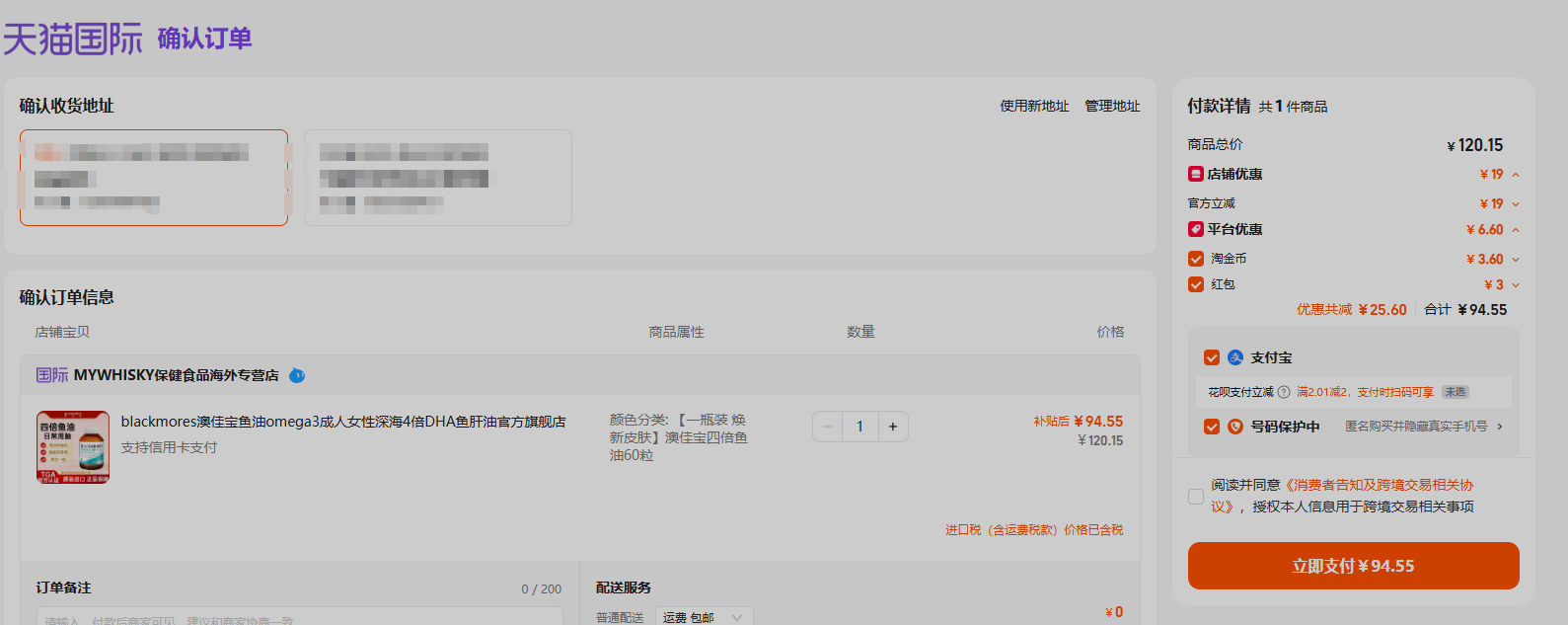This screenshot has height=625, width=1568.
Task: Click 优惠共减 ¥25.60 text
Action: pos(1352,310)
